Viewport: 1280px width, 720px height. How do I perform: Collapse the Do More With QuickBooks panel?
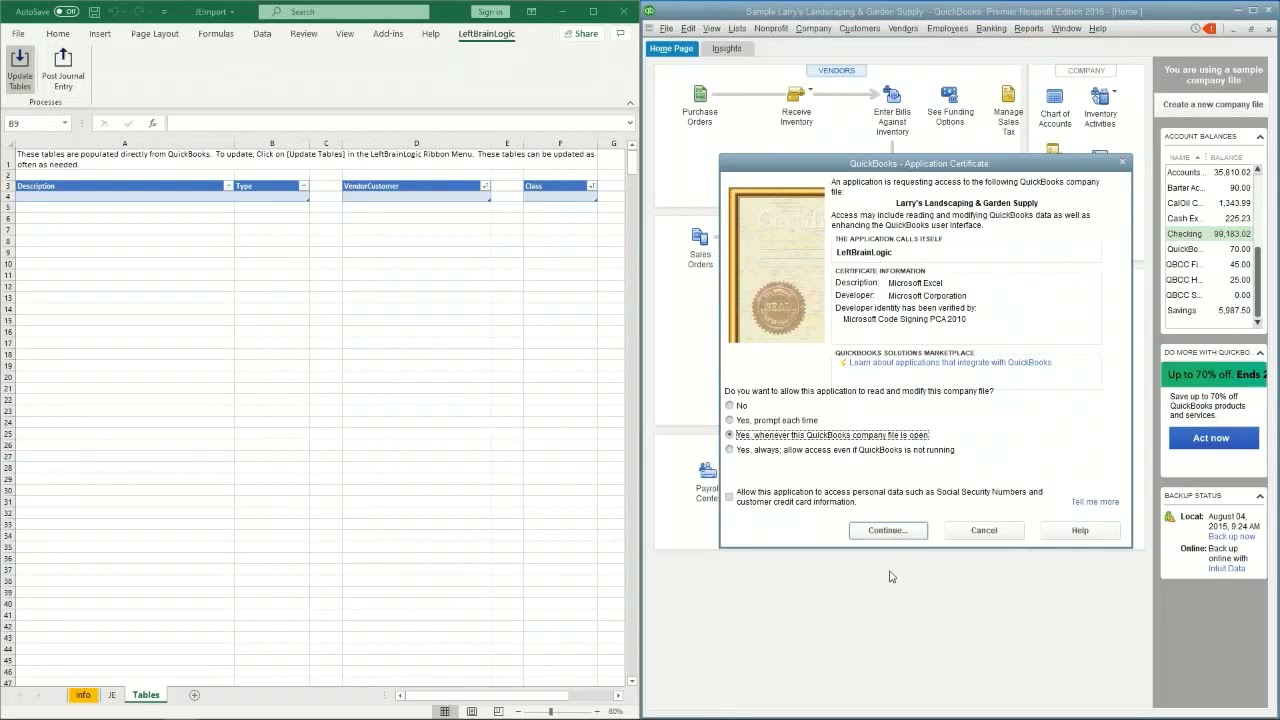point(1259,352)
